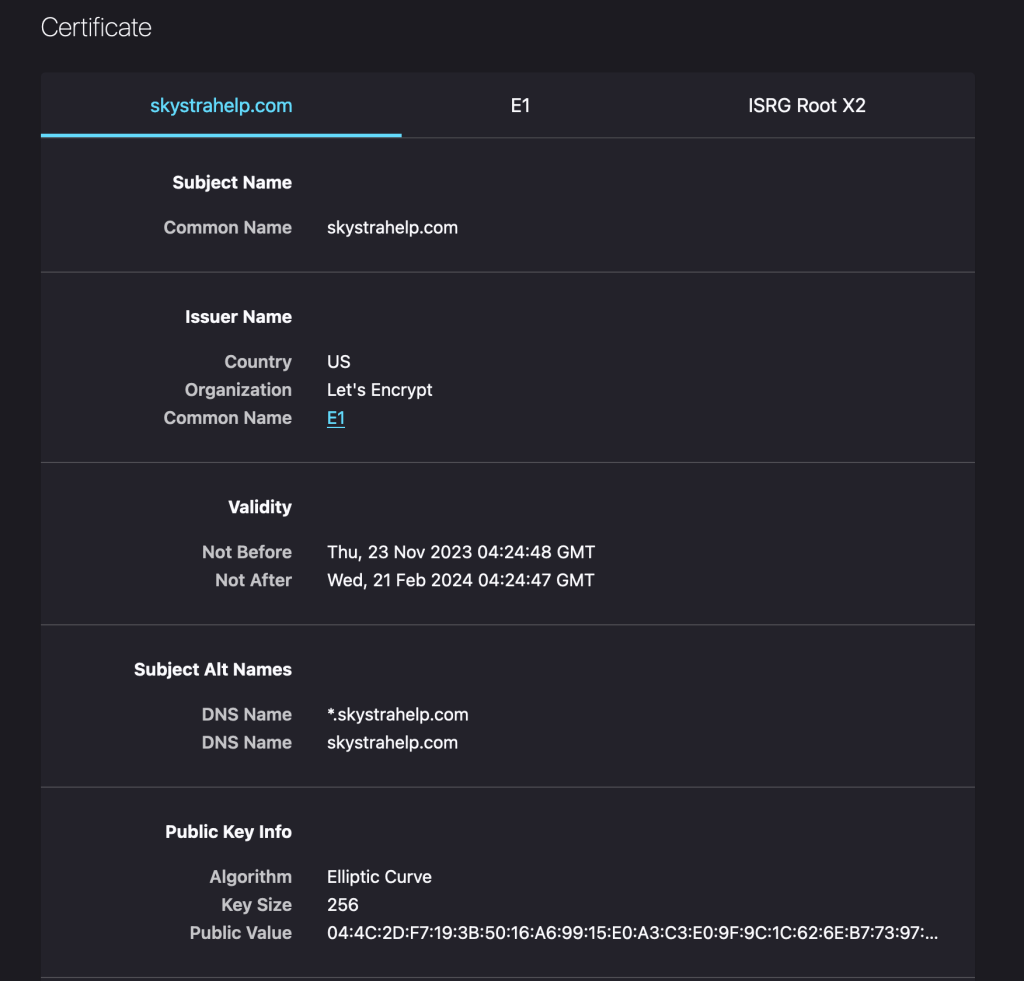Select the ISRG Root X2 tab

click(x=806, y=105)
